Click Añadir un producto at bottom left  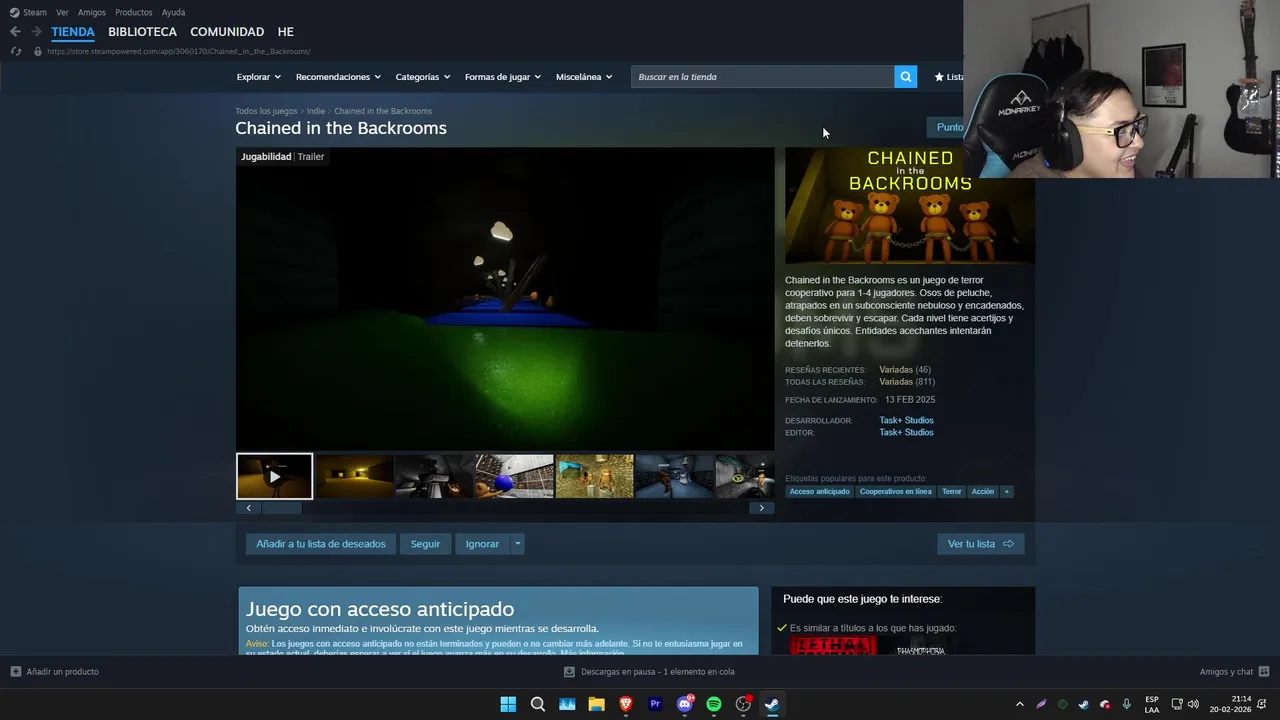click(55, 672)
